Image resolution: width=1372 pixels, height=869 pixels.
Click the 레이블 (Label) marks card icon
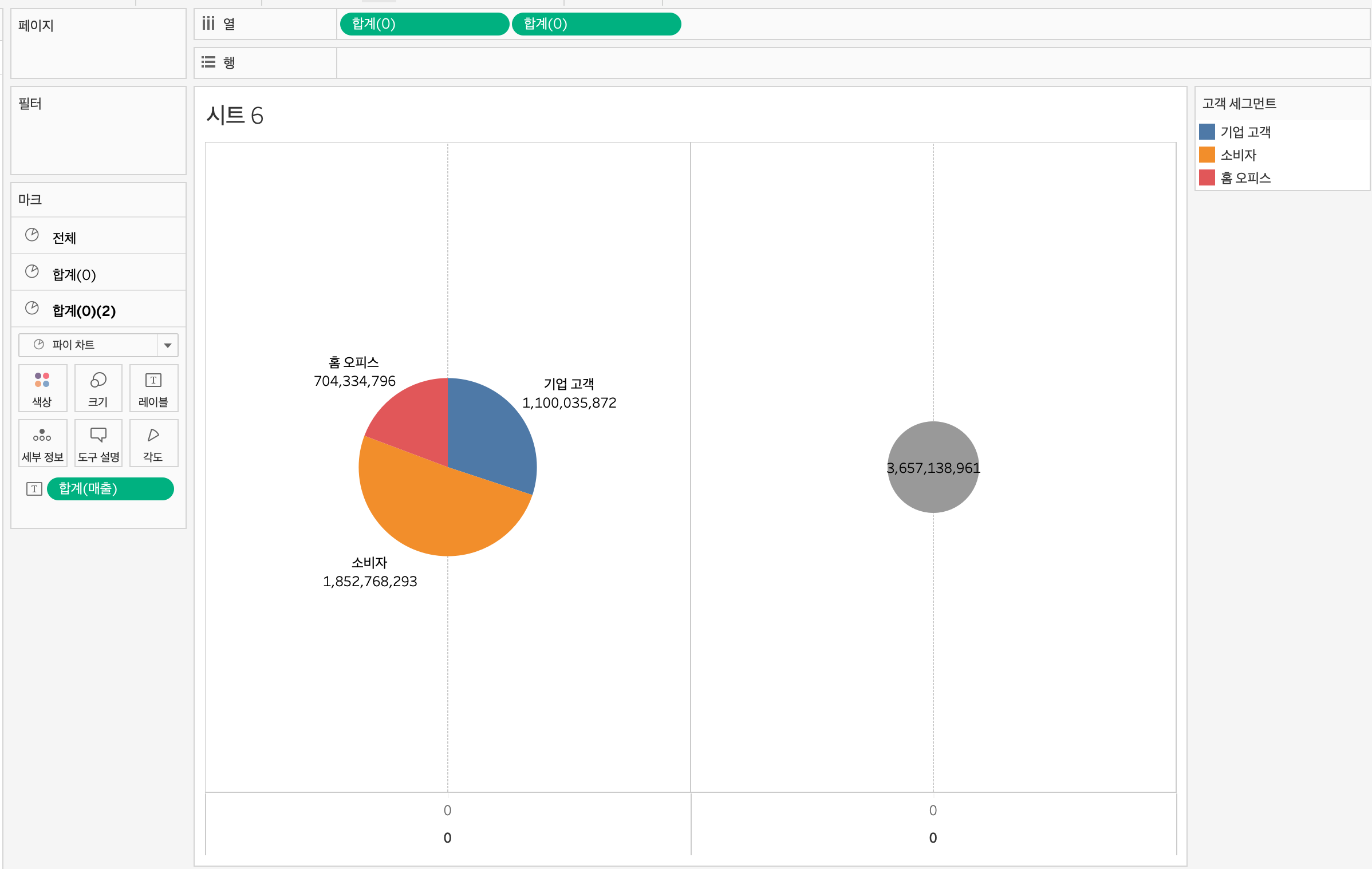[153, 388]
